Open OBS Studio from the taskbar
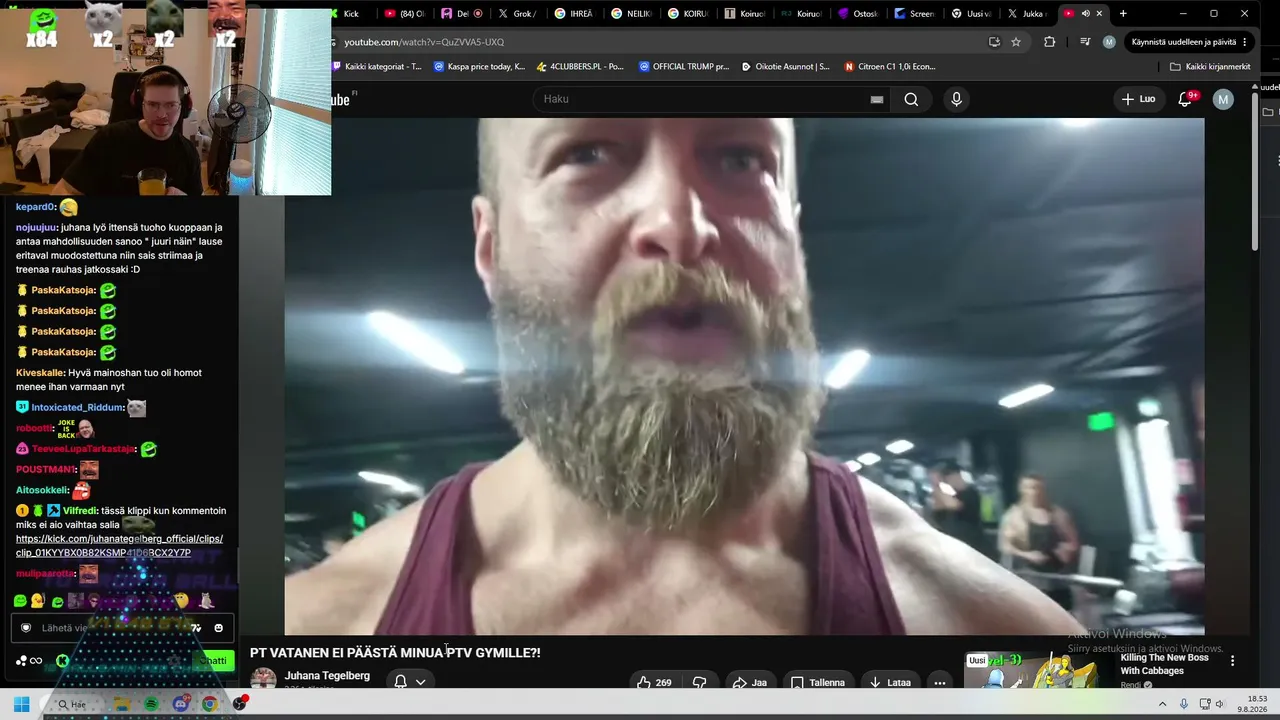The image size is (1280, 720). pyautogui.click(x=239, y=704)
